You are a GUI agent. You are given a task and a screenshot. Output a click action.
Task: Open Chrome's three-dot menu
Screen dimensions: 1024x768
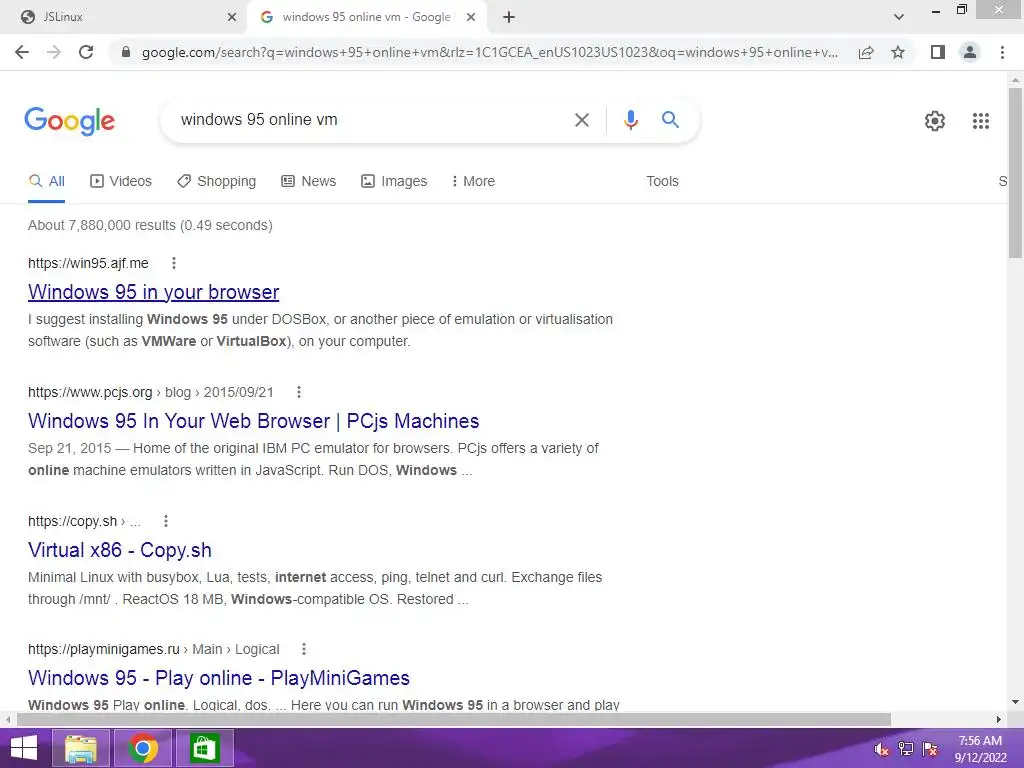[x=1002, y=52]
